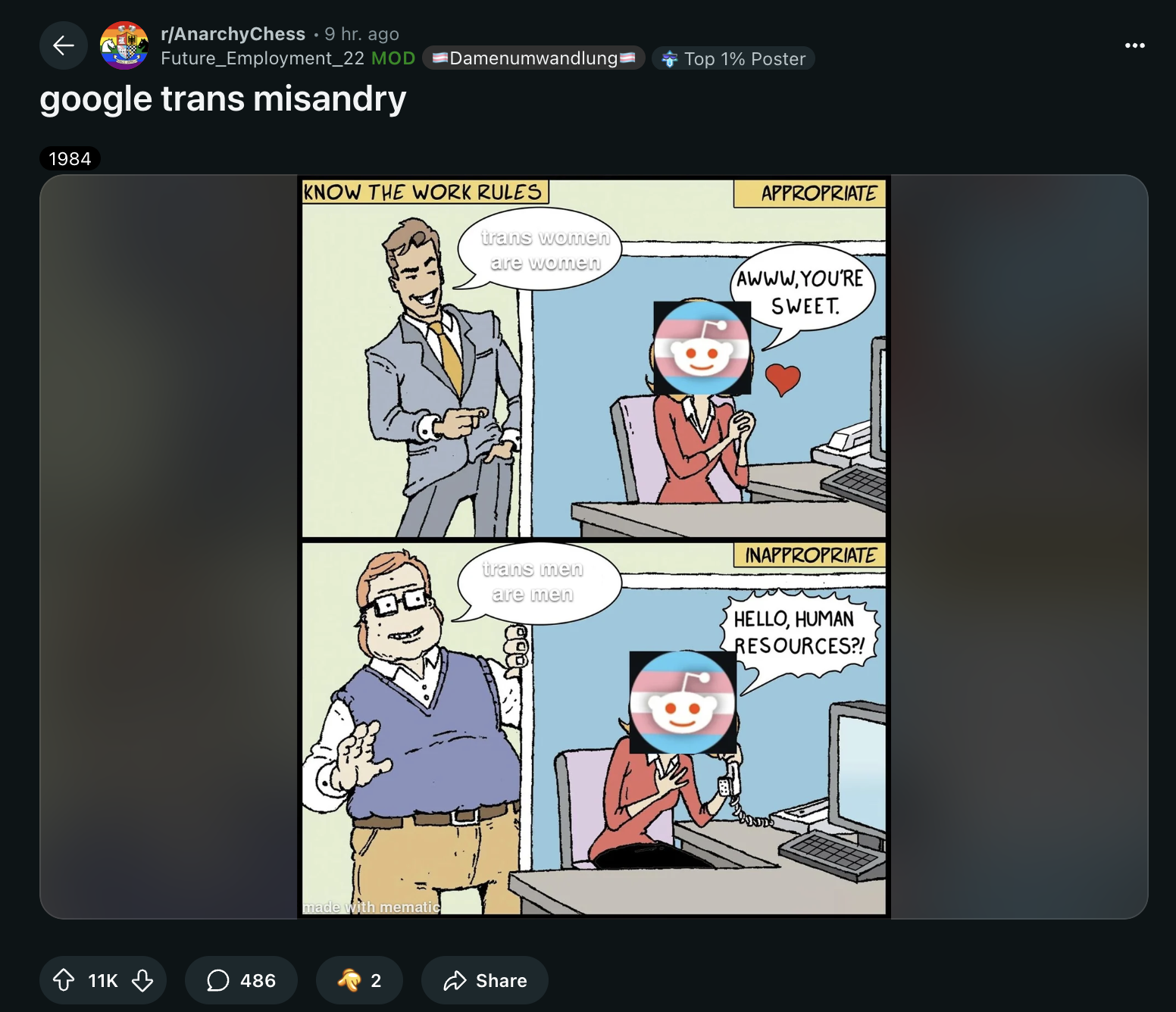Click the share arrow icon
Image resolution: width=1176 pixels, height=1012 pixels.
[x=455, y=980]
